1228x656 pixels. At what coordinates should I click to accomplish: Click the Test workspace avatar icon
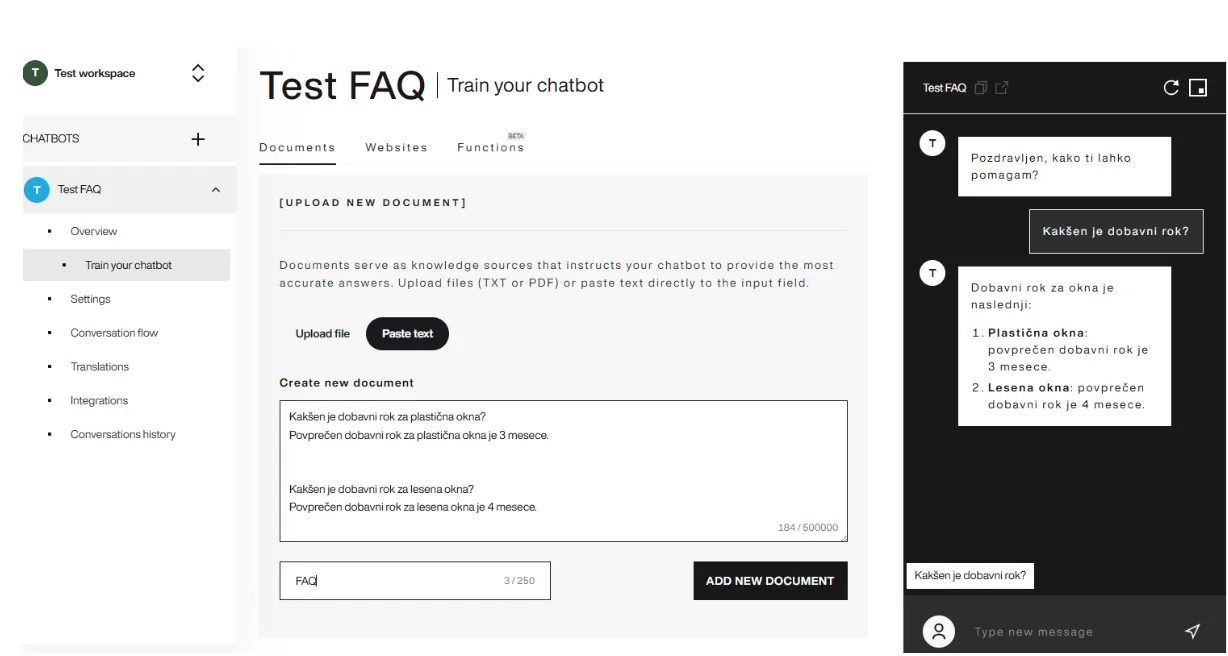click(x=35, y=73)
